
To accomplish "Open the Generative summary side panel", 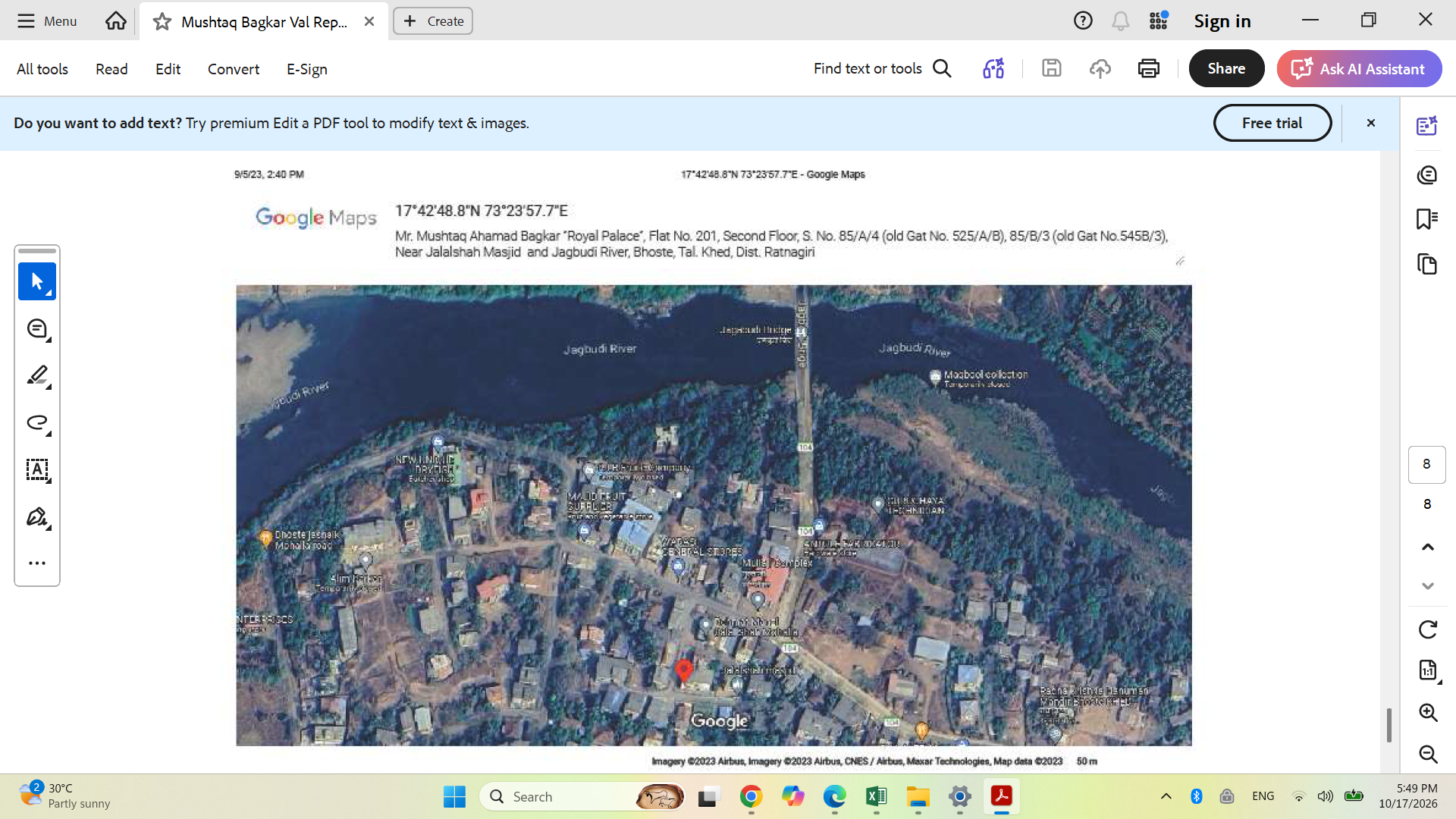I will coord(1427,126).
